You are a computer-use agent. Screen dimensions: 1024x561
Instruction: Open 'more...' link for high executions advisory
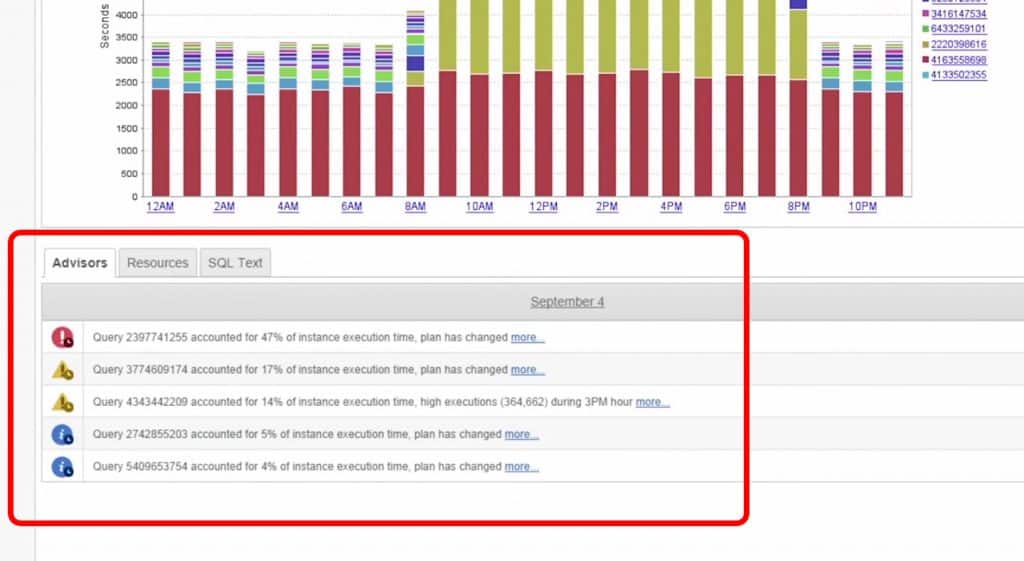click(652, 402)
